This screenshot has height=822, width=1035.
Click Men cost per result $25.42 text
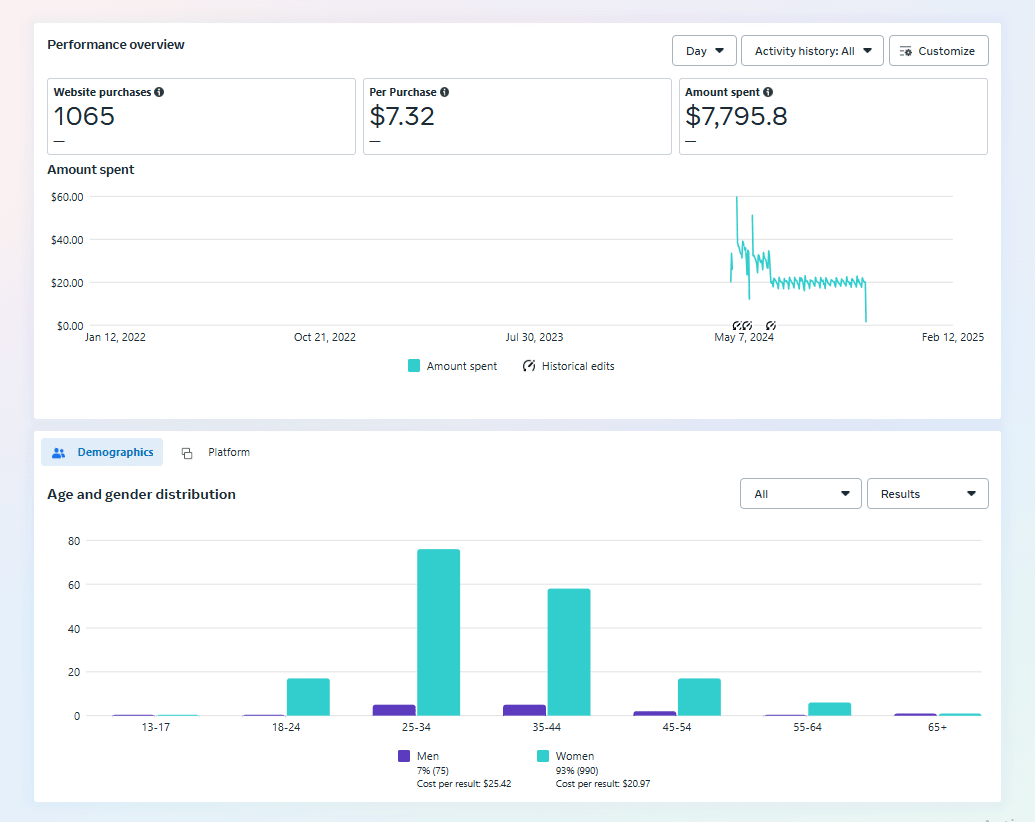tap(464, 784)
